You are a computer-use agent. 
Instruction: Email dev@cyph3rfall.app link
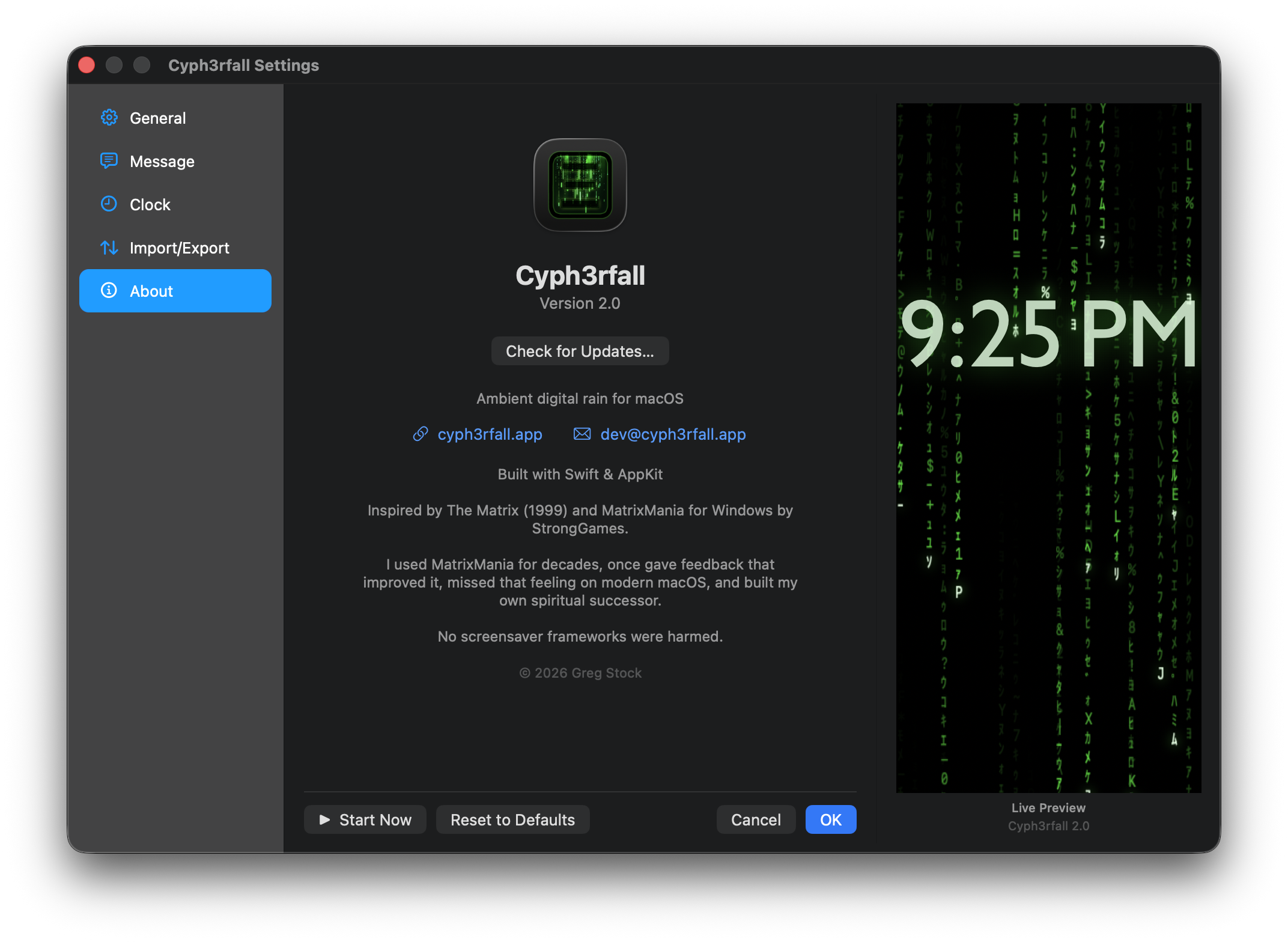(x=673, y=434)
